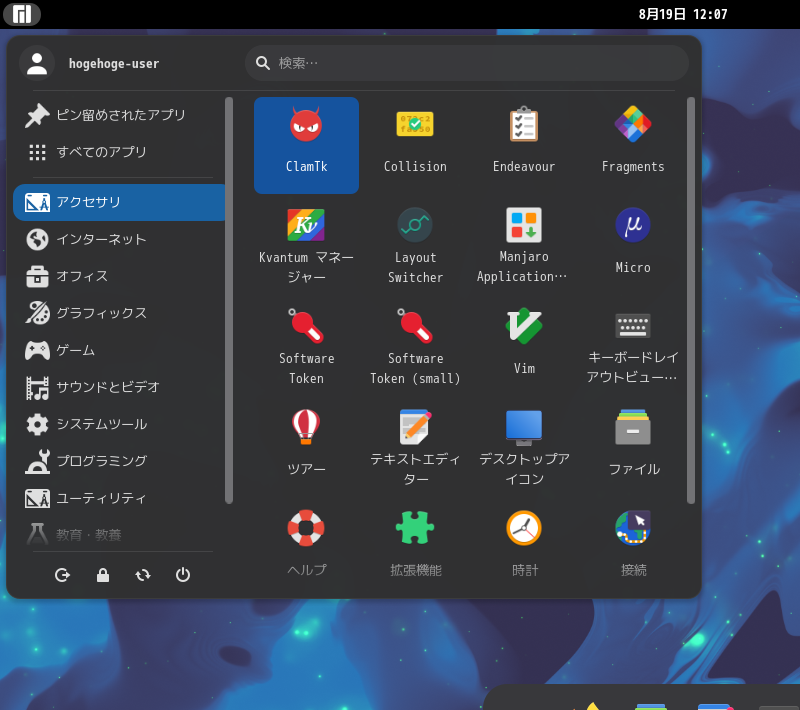This screenshot has height=710, width=800.
Task: Select the プログラミング category
Action: 119,461
